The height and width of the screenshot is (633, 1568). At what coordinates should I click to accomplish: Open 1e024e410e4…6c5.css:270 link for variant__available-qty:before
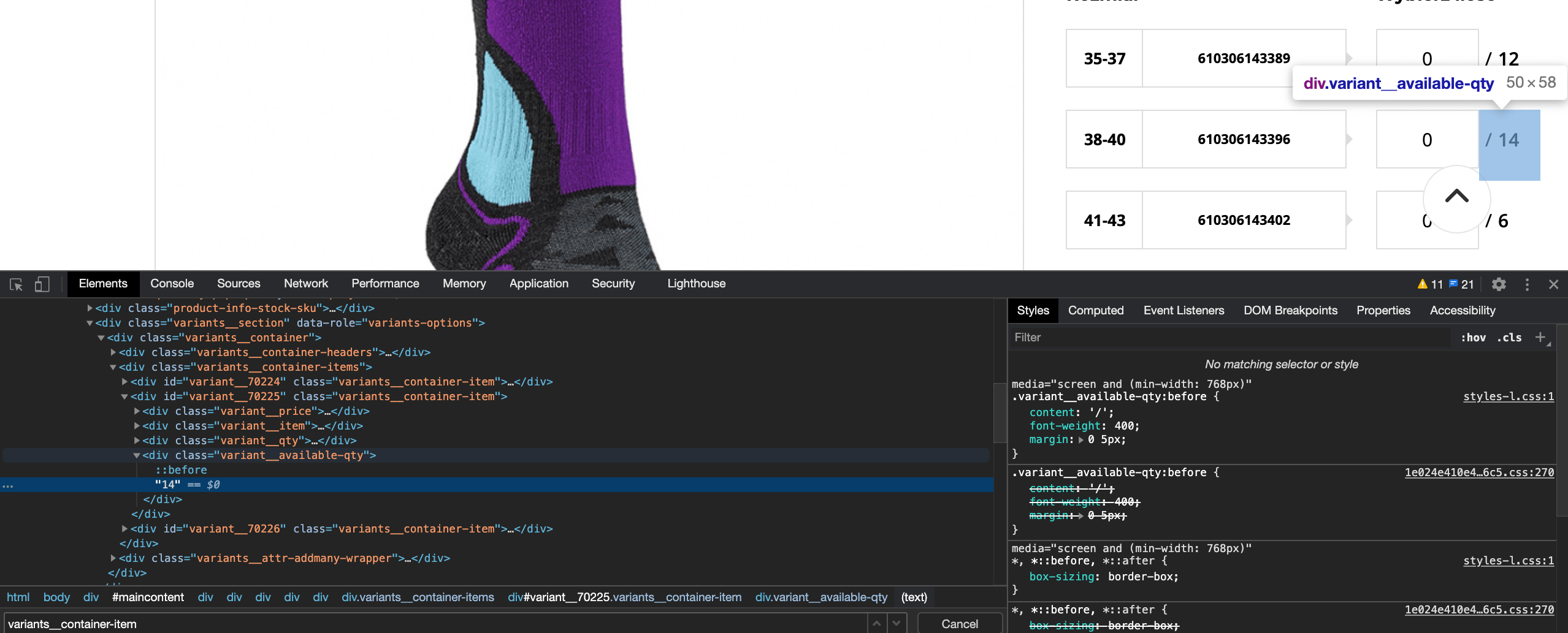(1479, 472)
